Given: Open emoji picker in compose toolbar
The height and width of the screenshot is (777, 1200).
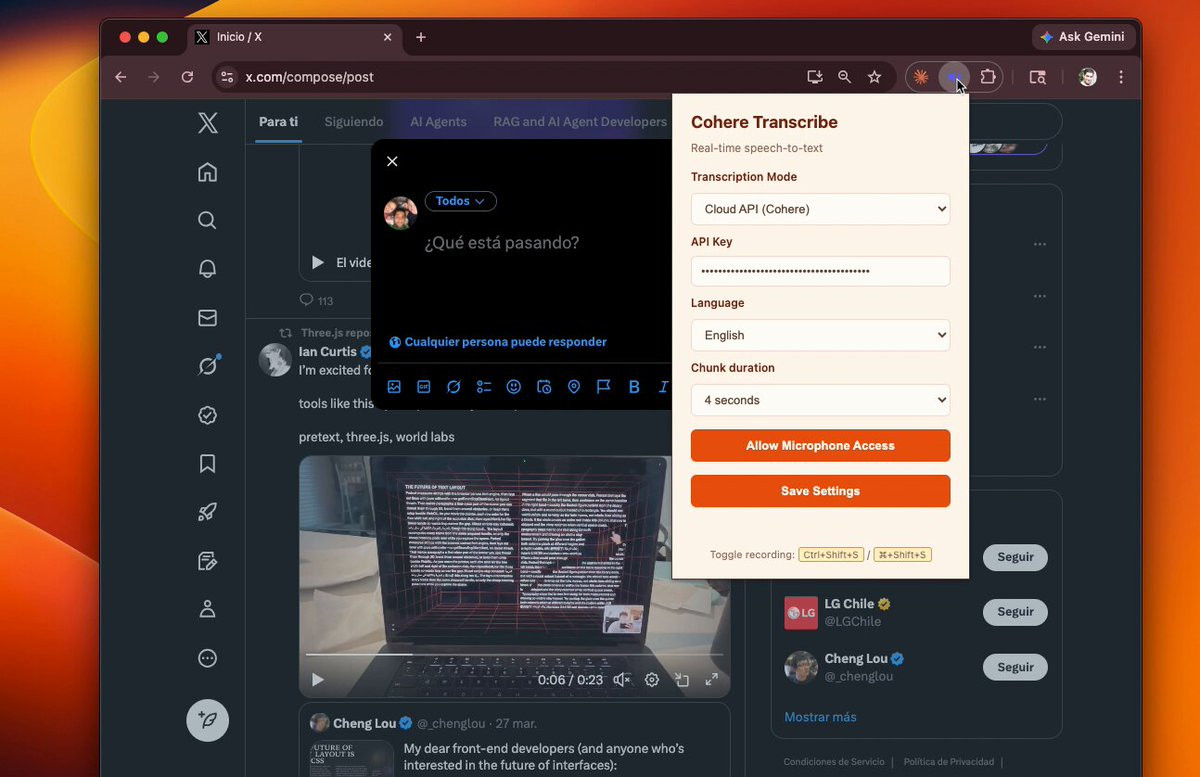Looking at the screenshot, I should coord(514,387).
